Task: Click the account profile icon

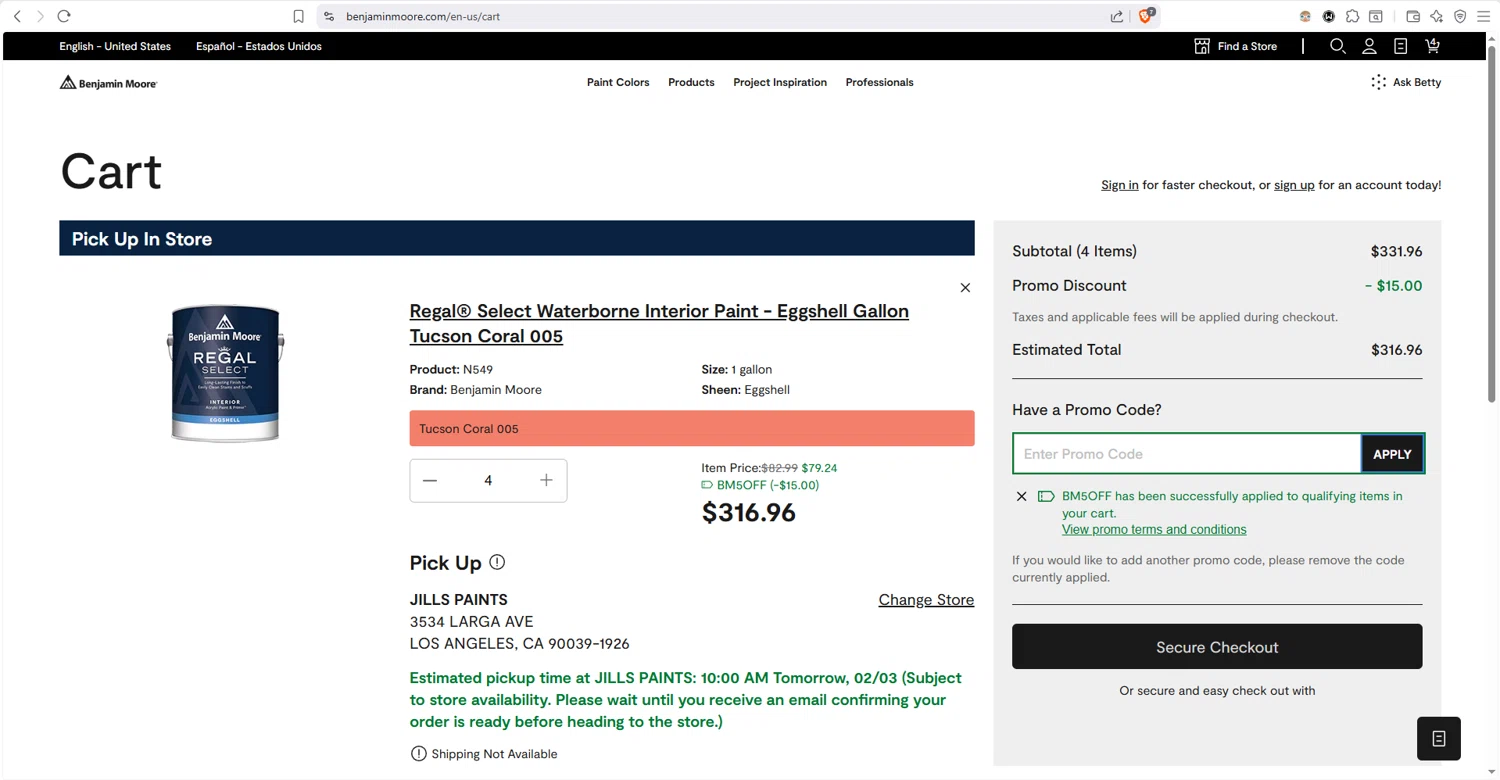Action: [x=1369, y=46]
